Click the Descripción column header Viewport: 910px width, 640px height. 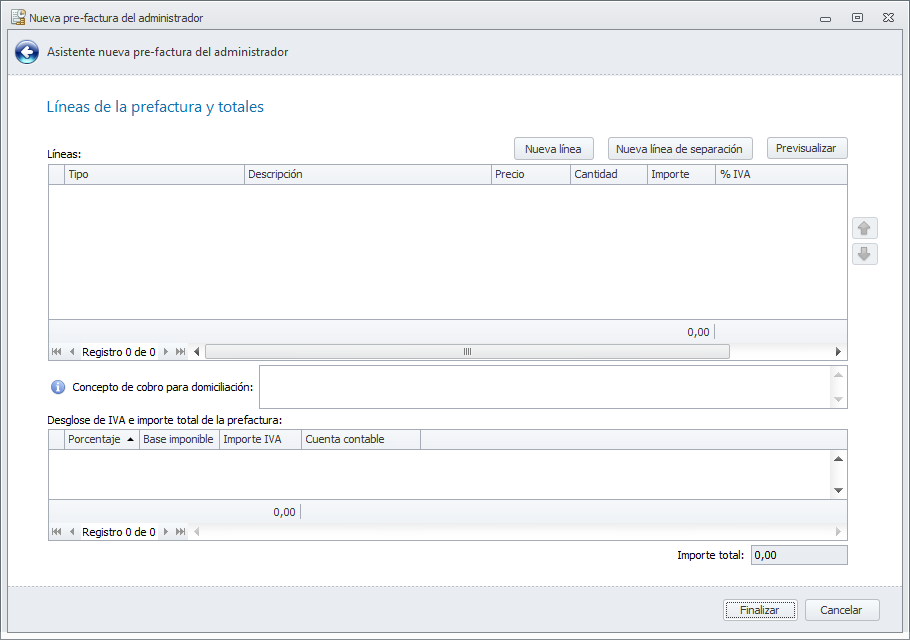click(x=368, y=174)
